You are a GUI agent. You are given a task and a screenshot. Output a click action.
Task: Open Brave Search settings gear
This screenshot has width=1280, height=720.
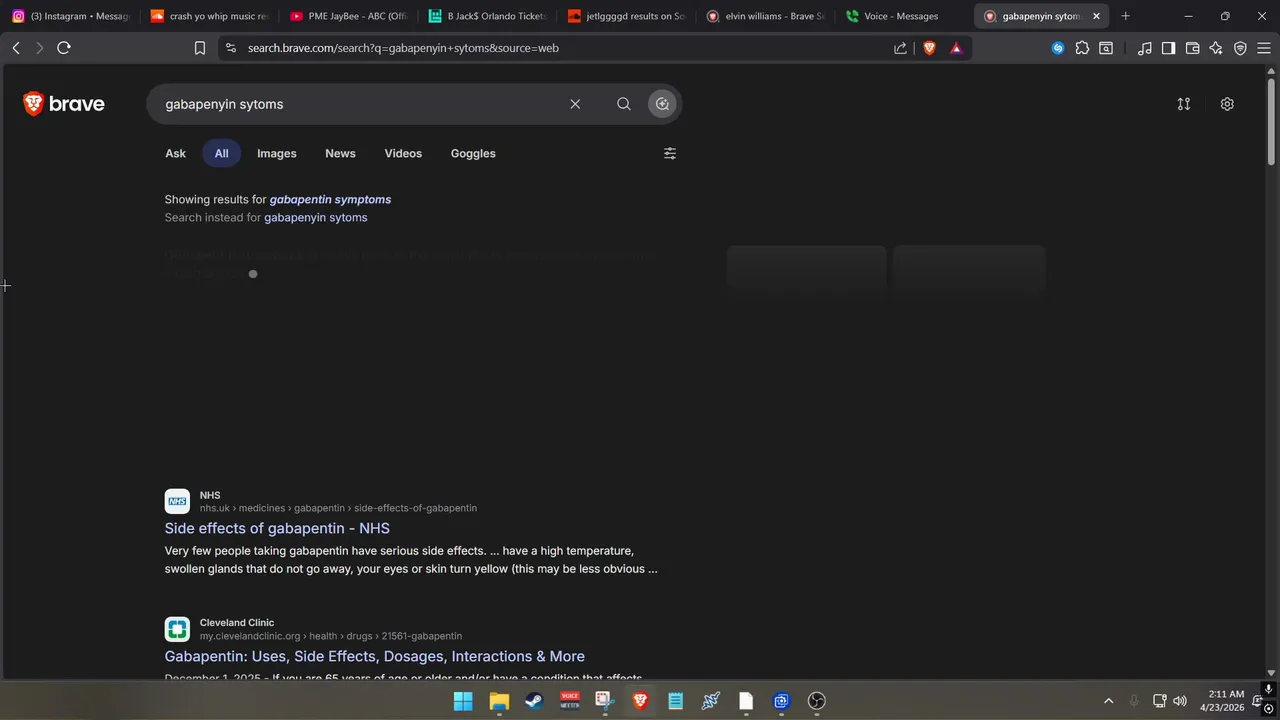(1227, 104)
